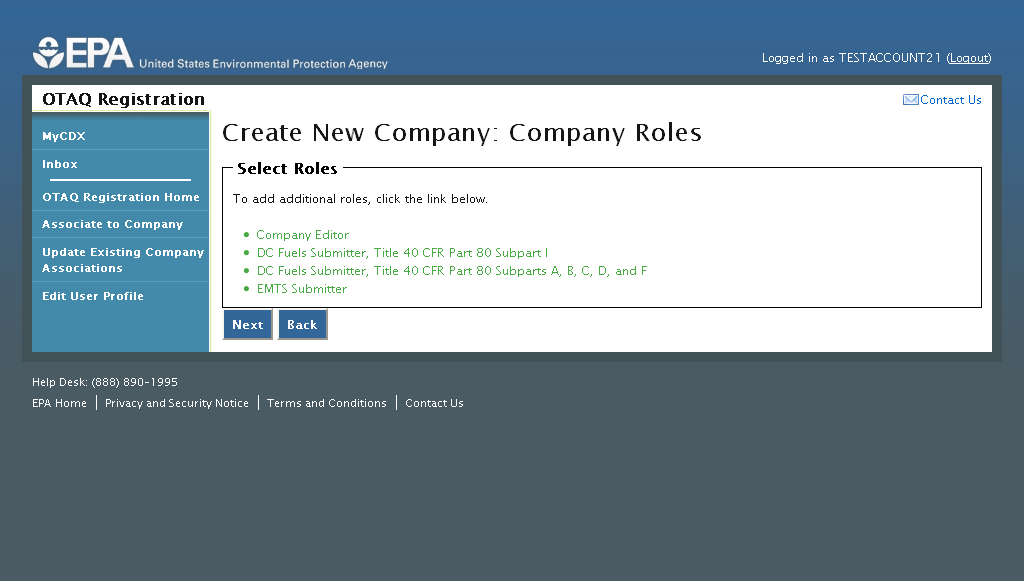The image size is (1024, 581).
Task: Click the Logout link
Action: click(968, 58)
